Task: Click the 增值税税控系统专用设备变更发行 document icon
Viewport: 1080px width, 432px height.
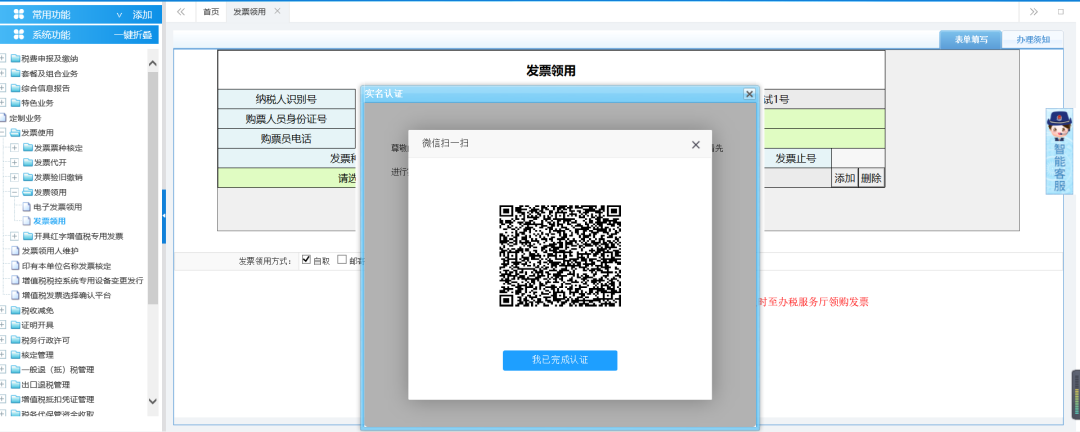Action: (x=15, y=280)
